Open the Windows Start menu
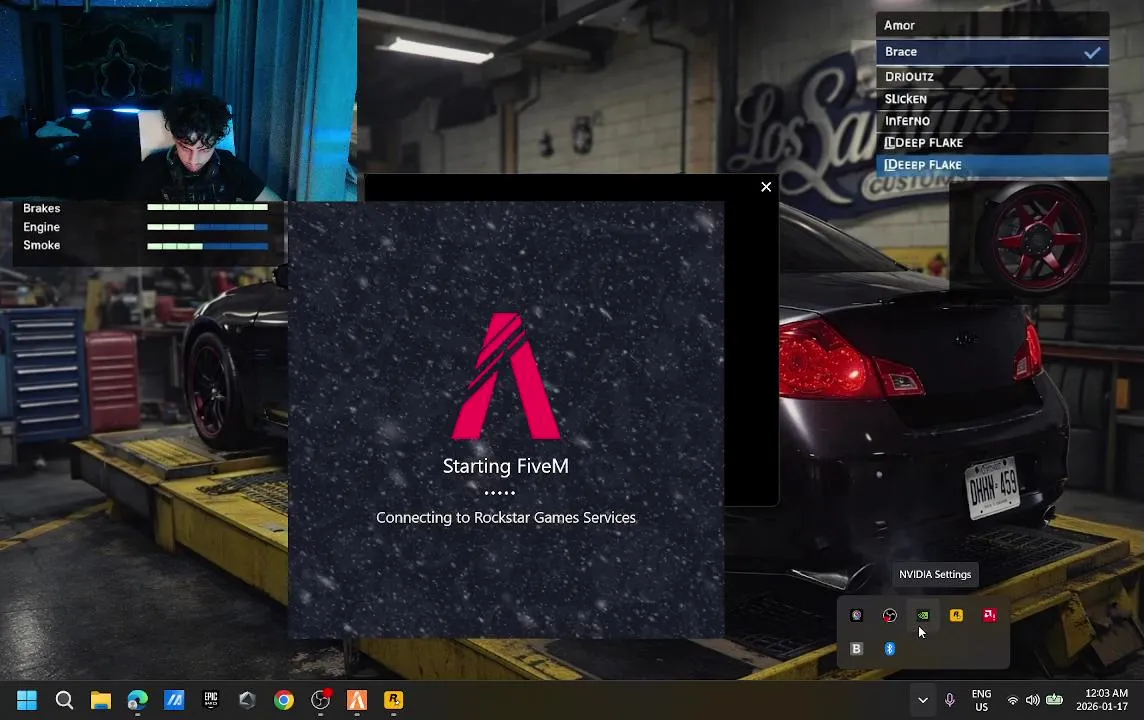The width and height of the screenshot is (1144, 720). tap(27, 700)
